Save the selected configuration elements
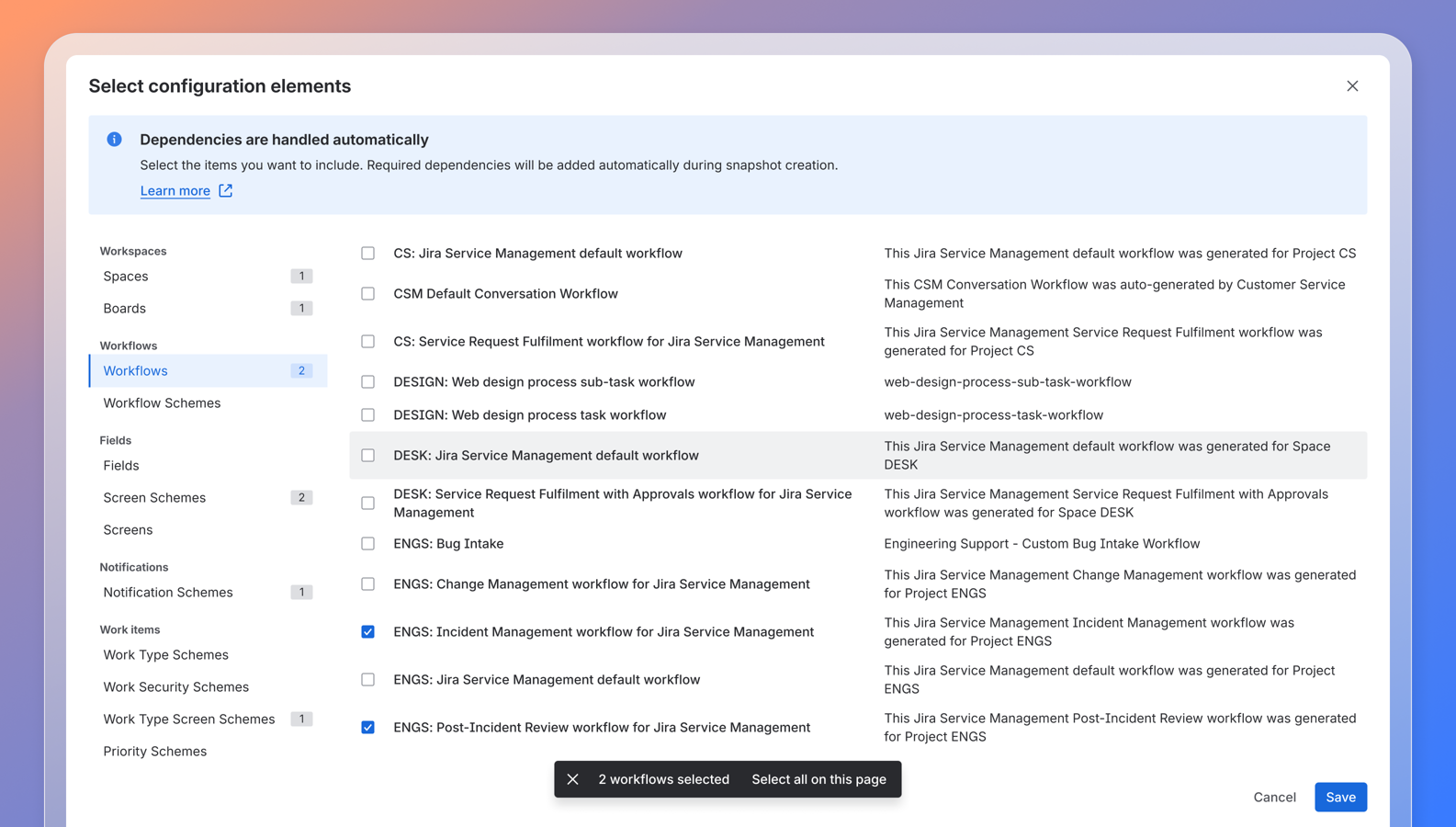 point(1340,798)
